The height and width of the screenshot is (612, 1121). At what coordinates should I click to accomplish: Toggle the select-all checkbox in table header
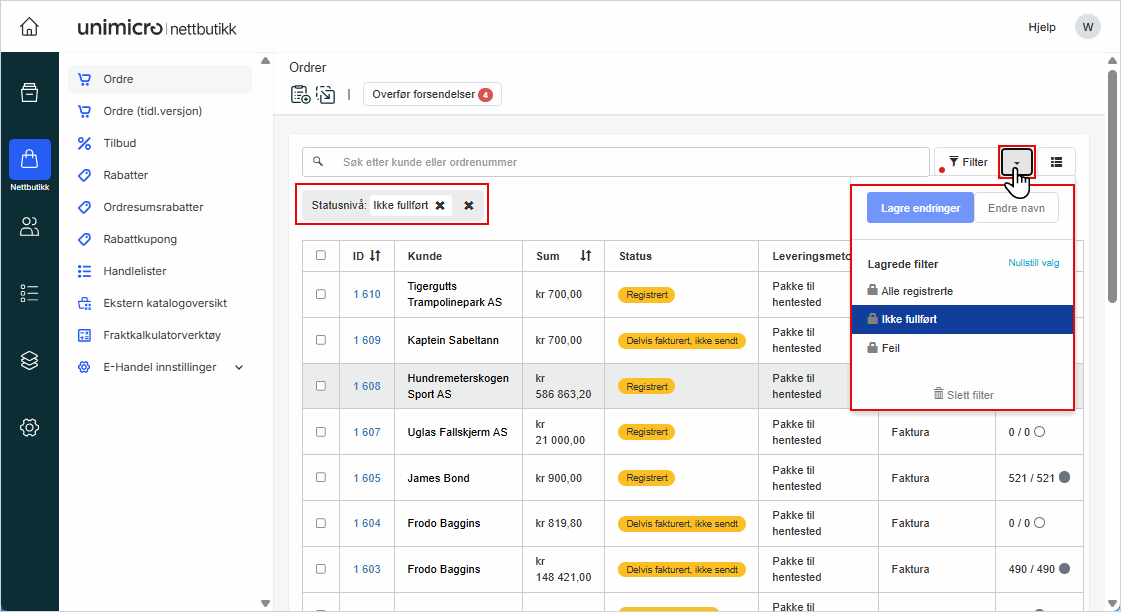tap(321, 256)
